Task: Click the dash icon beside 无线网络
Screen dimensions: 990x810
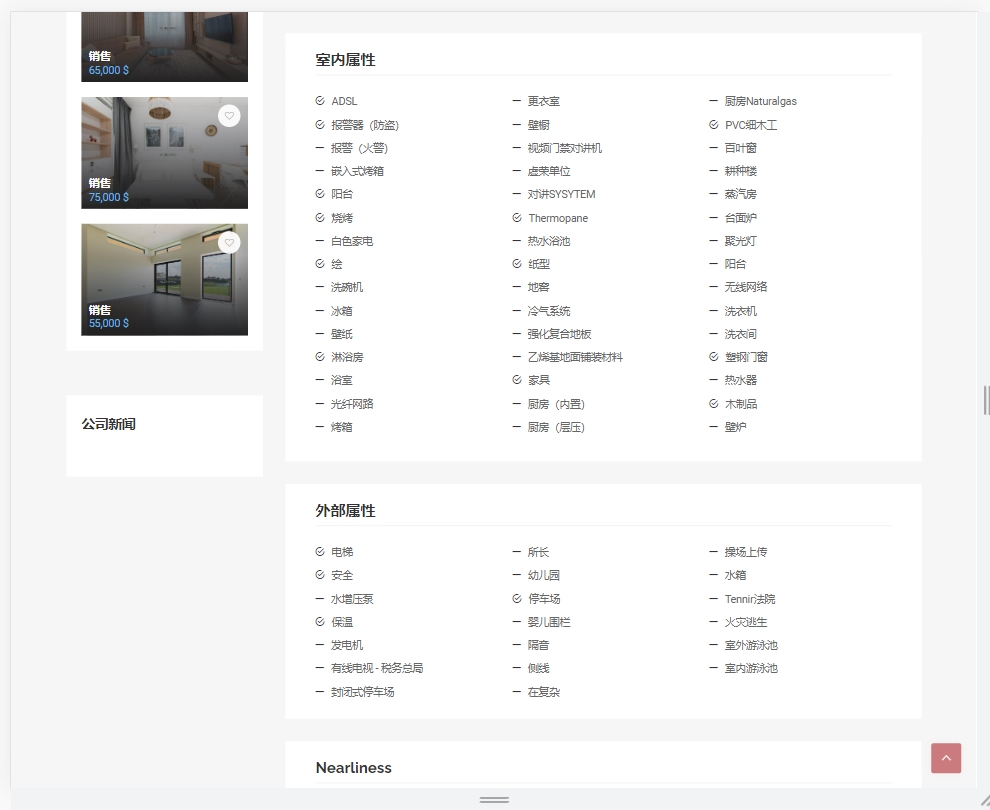Action: (x=713, y=287)
